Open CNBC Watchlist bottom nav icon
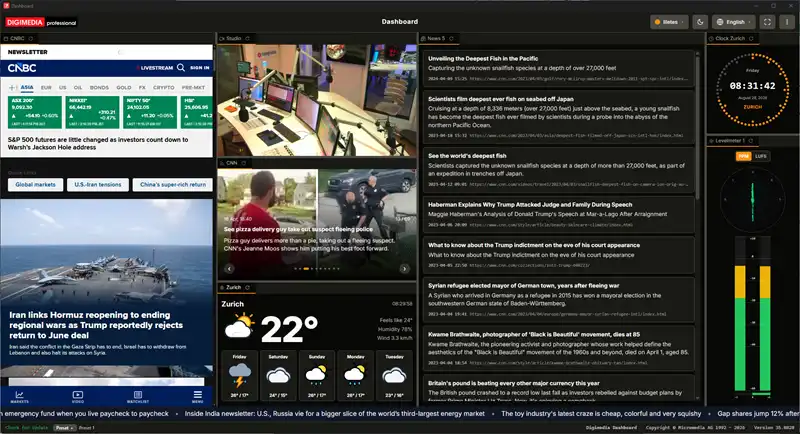Screen dimensions: 800x434 138,397
